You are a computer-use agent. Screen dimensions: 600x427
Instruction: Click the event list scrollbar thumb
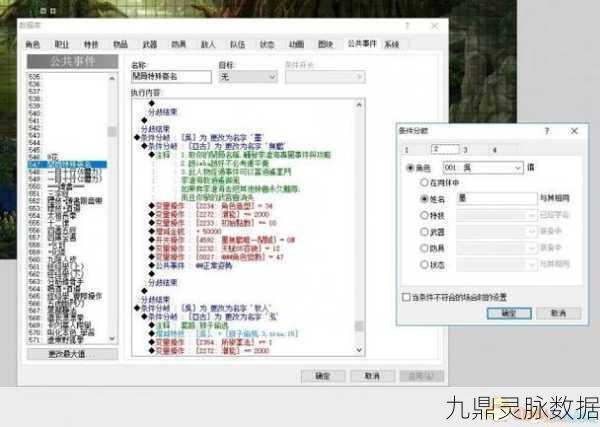click(112, 132)
